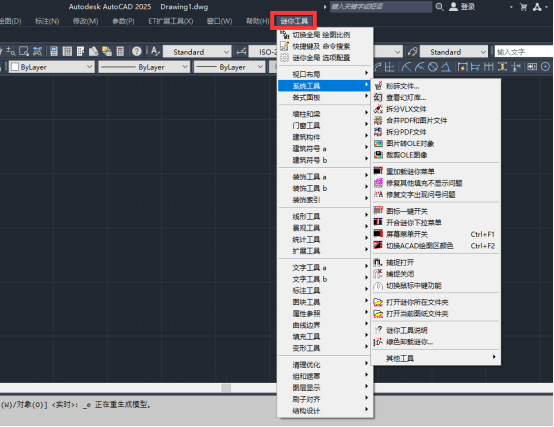Viewport: 554px width, 427px height.
Task: Click the 输入文字 text input field
Action: pos(524,52)
